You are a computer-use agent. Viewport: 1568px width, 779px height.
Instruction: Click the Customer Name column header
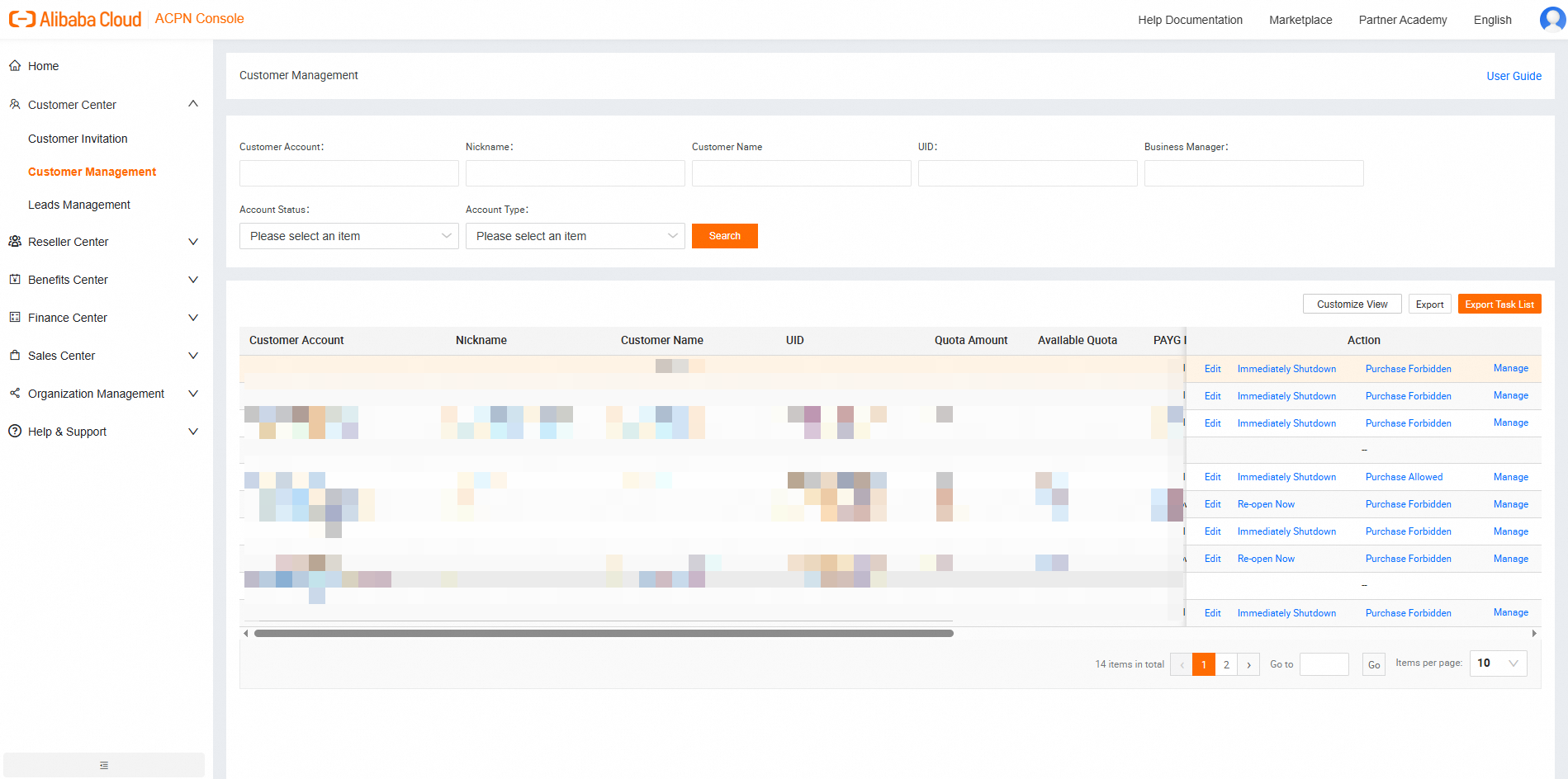coord(662,340)
